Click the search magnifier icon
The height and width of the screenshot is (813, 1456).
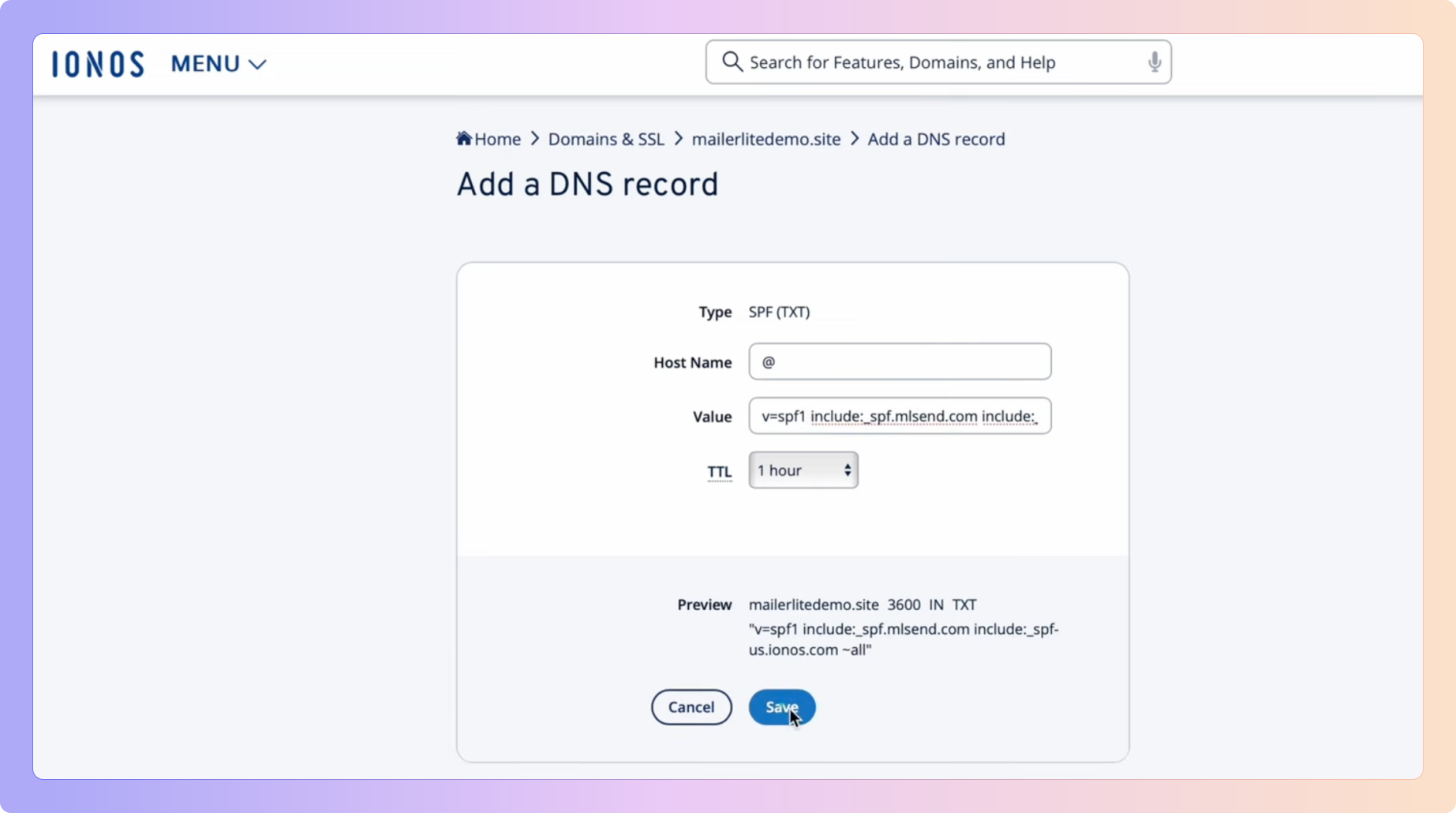click(x=732, y=62)
